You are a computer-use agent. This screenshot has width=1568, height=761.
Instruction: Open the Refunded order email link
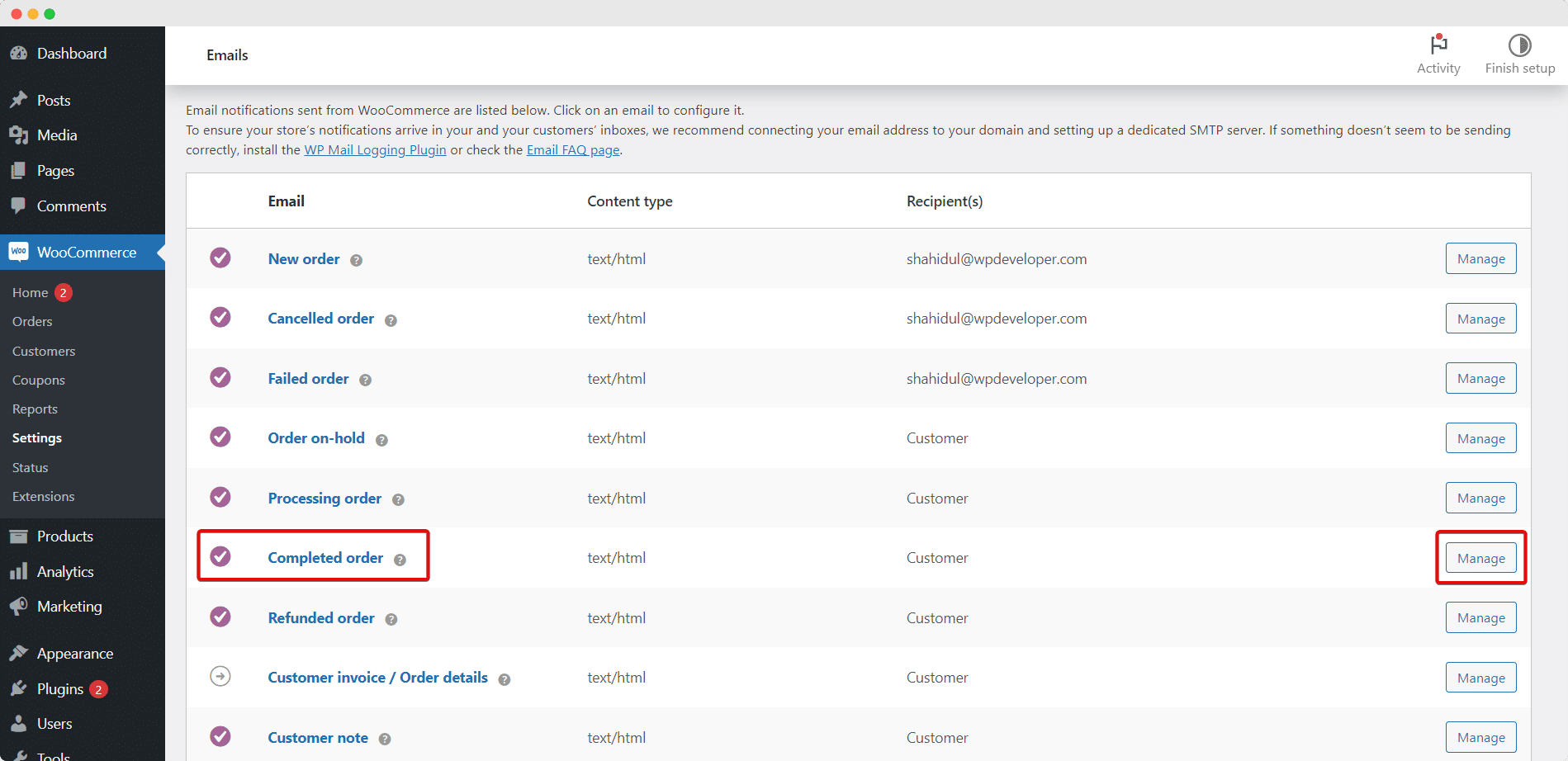(321, 618)
